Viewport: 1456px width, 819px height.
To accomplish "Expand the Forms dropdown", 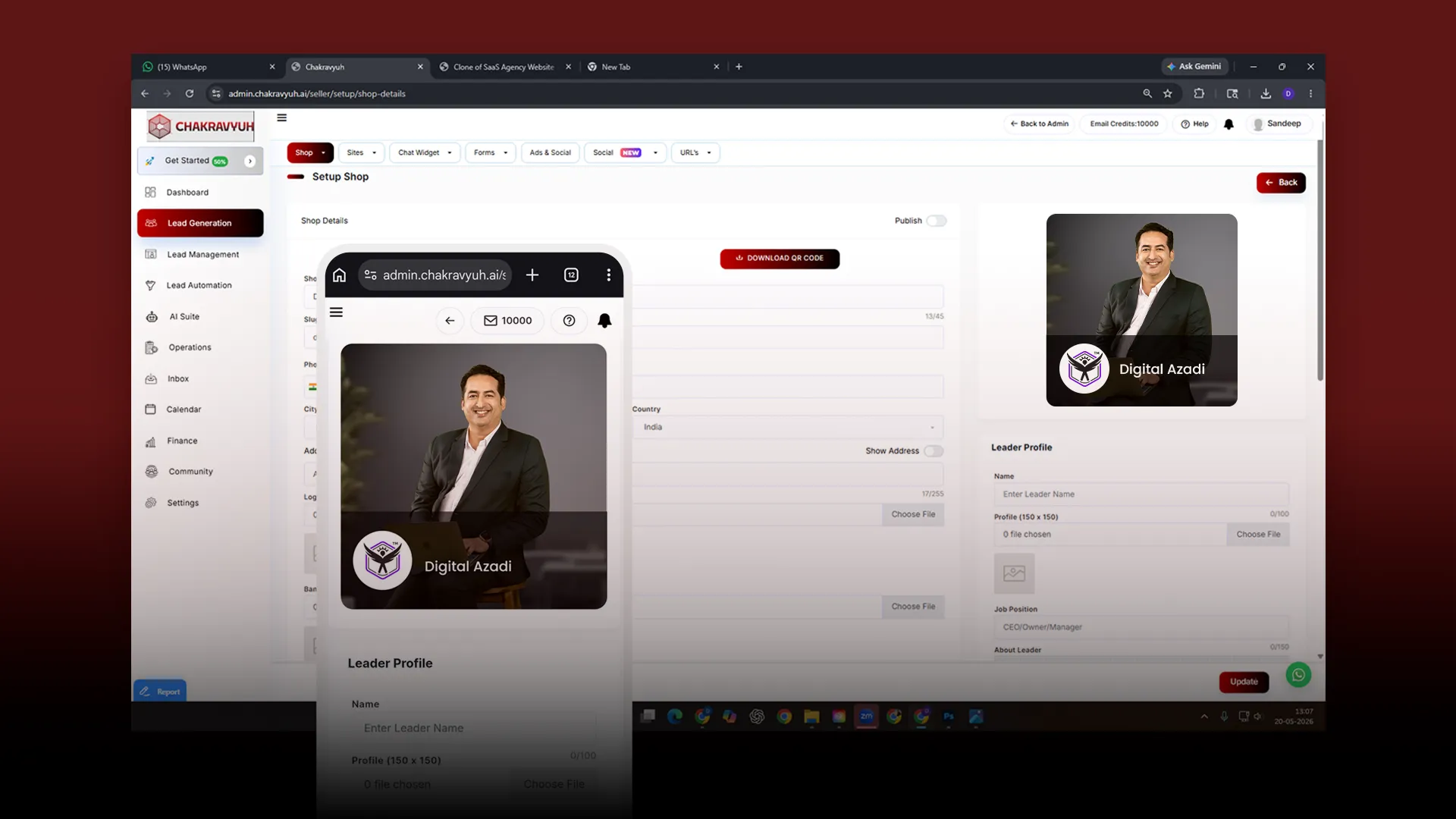I will pyautogui.click(x=491, y=153).
